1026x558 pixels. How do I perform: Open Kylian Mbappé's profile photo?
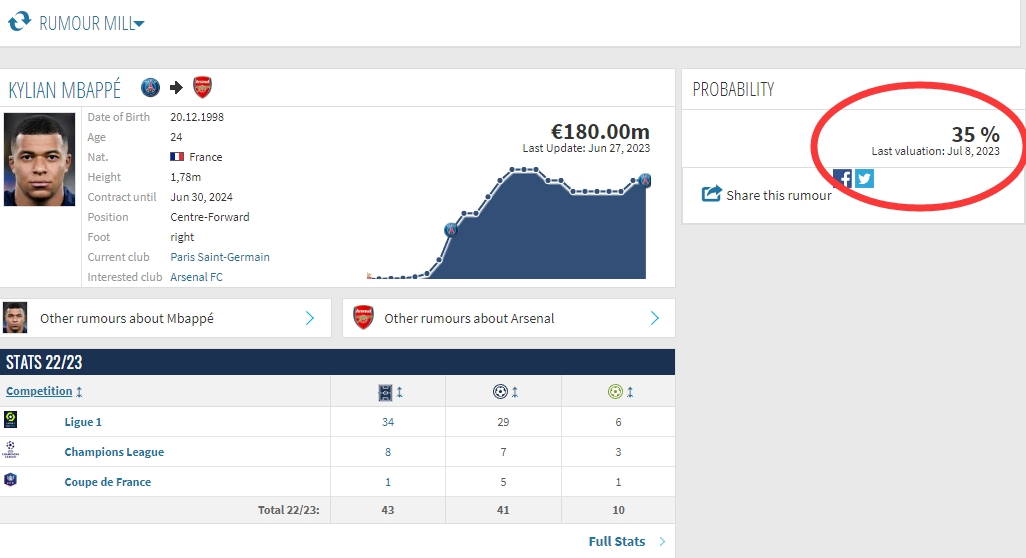(x=39, y=160)
